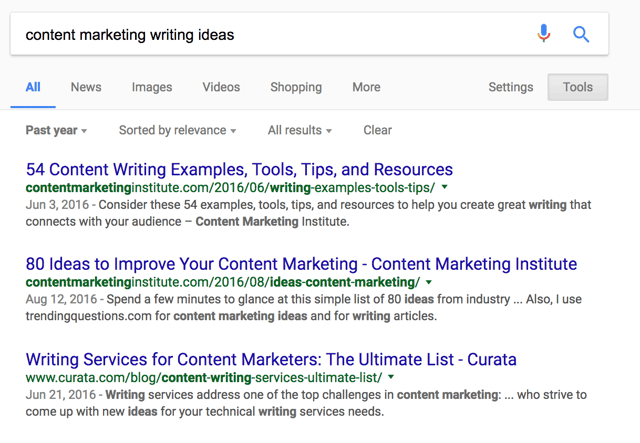The image size is (640, 443).
Task: Select the Shopping tab
Action: coord(296,87)
